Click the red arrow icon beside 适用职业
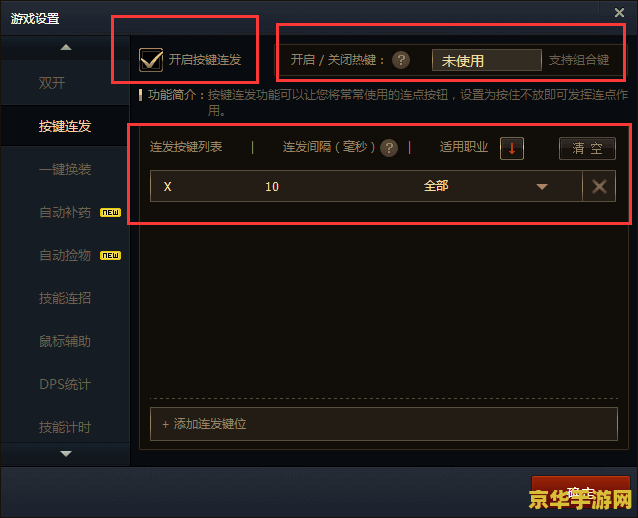The height and width of the screenshot is (518, 638). [x=512, y=149]
